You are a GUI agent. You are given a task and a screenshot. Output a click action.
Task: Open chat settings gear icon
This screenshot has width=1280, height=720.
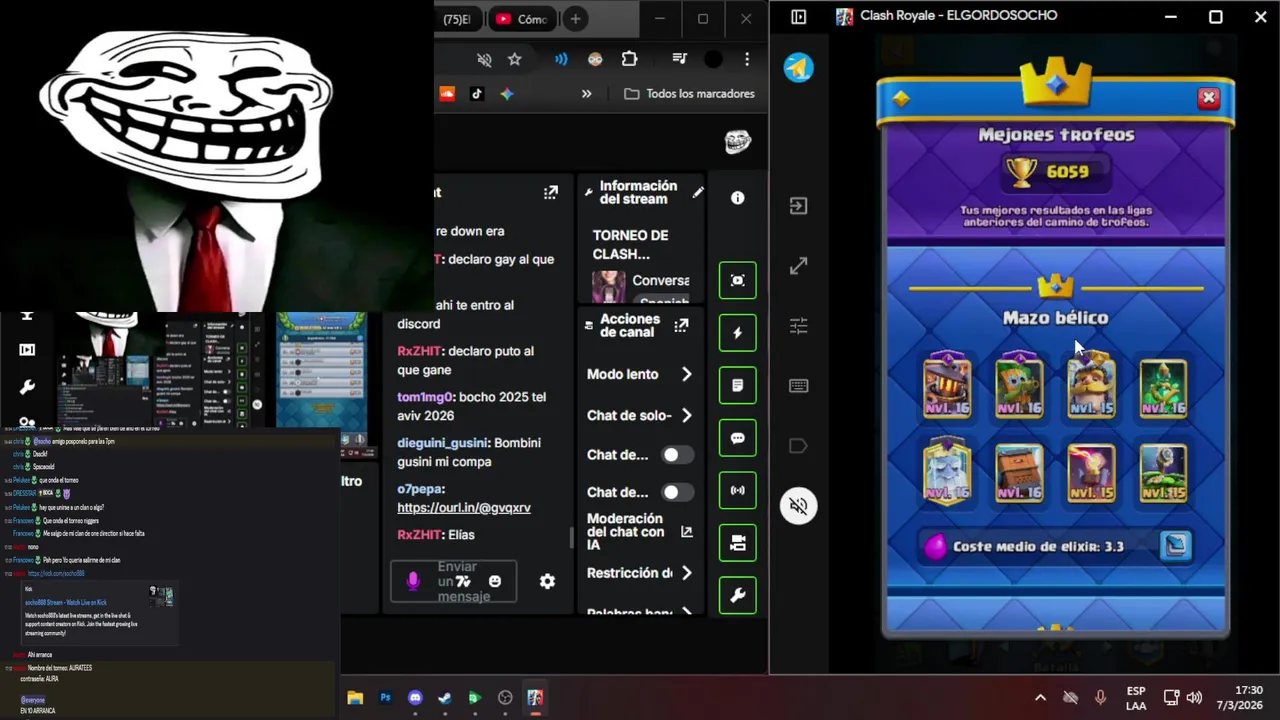coord(547,581)
